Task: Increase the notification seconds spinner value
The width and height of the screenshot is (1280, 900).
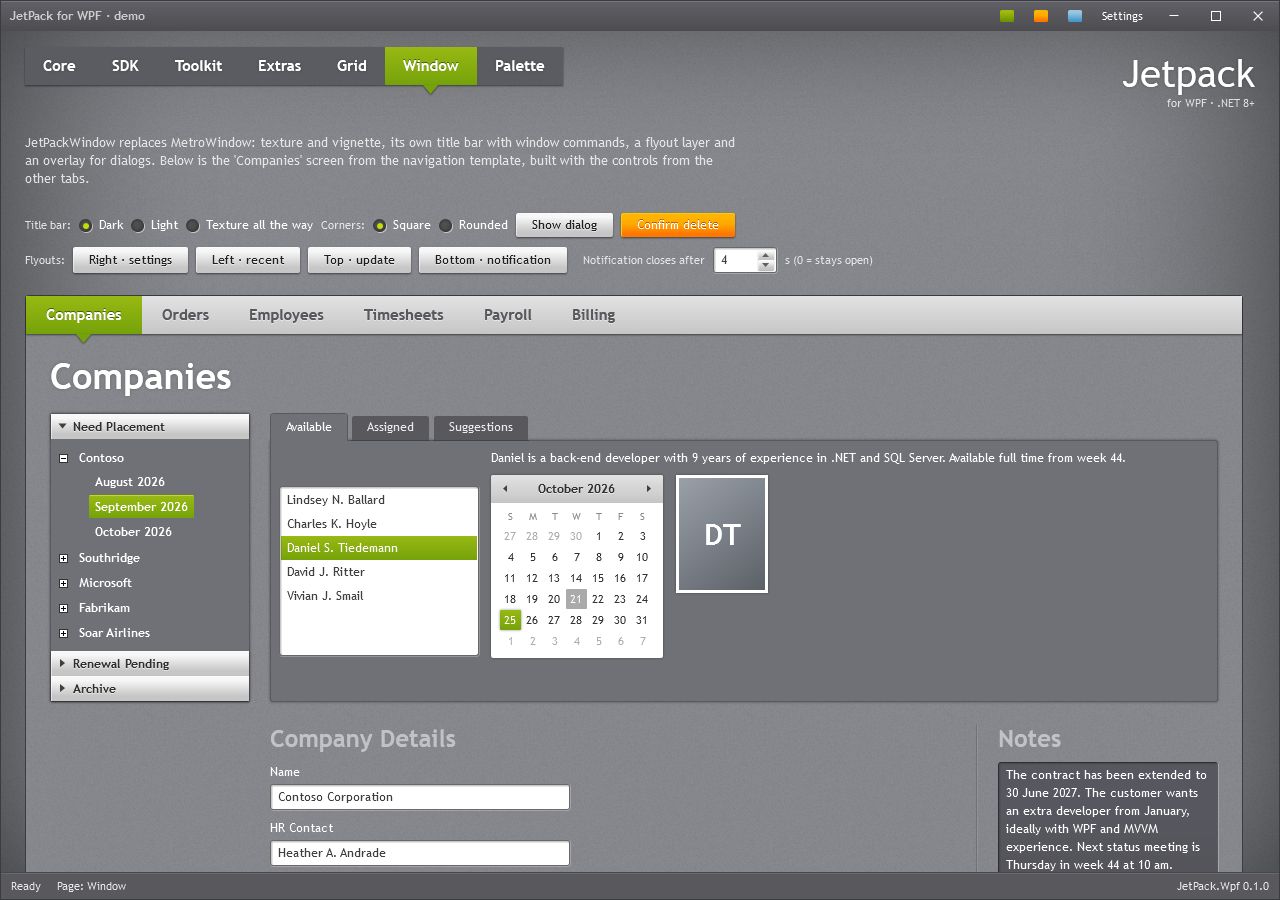Action: tap(766, 255)
